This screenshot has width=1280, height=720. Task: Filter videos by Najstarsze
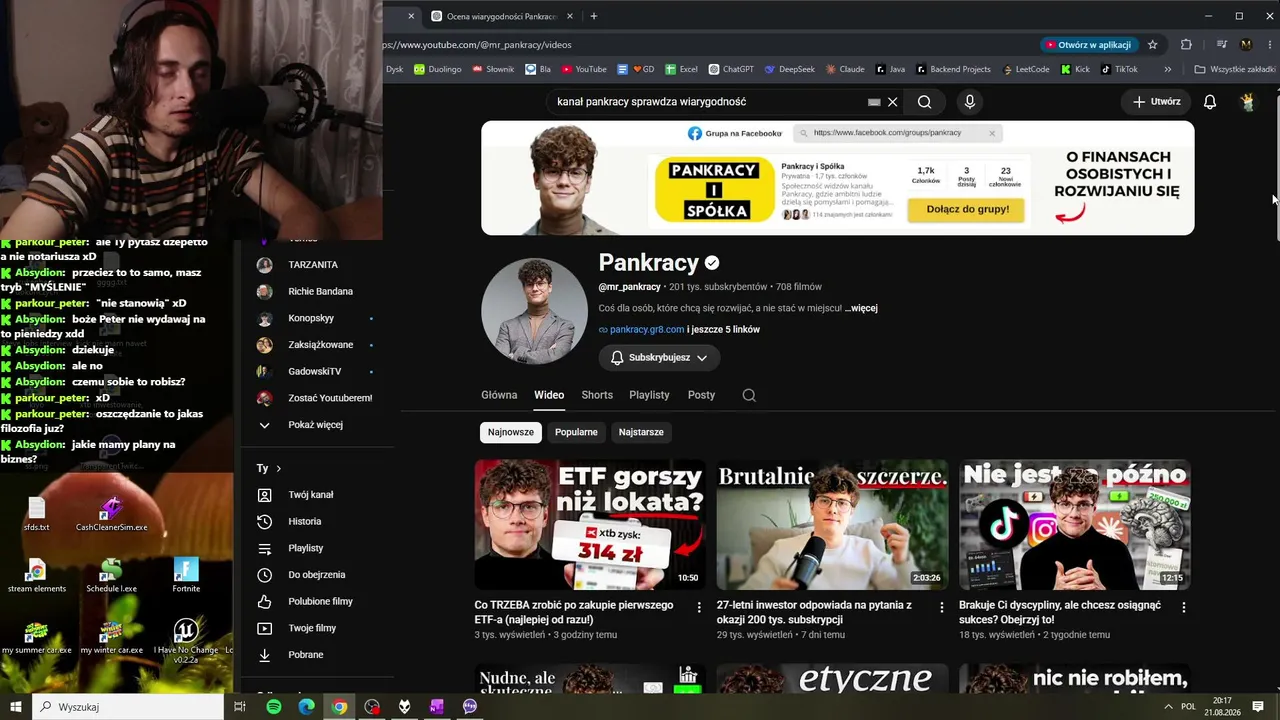641,432
